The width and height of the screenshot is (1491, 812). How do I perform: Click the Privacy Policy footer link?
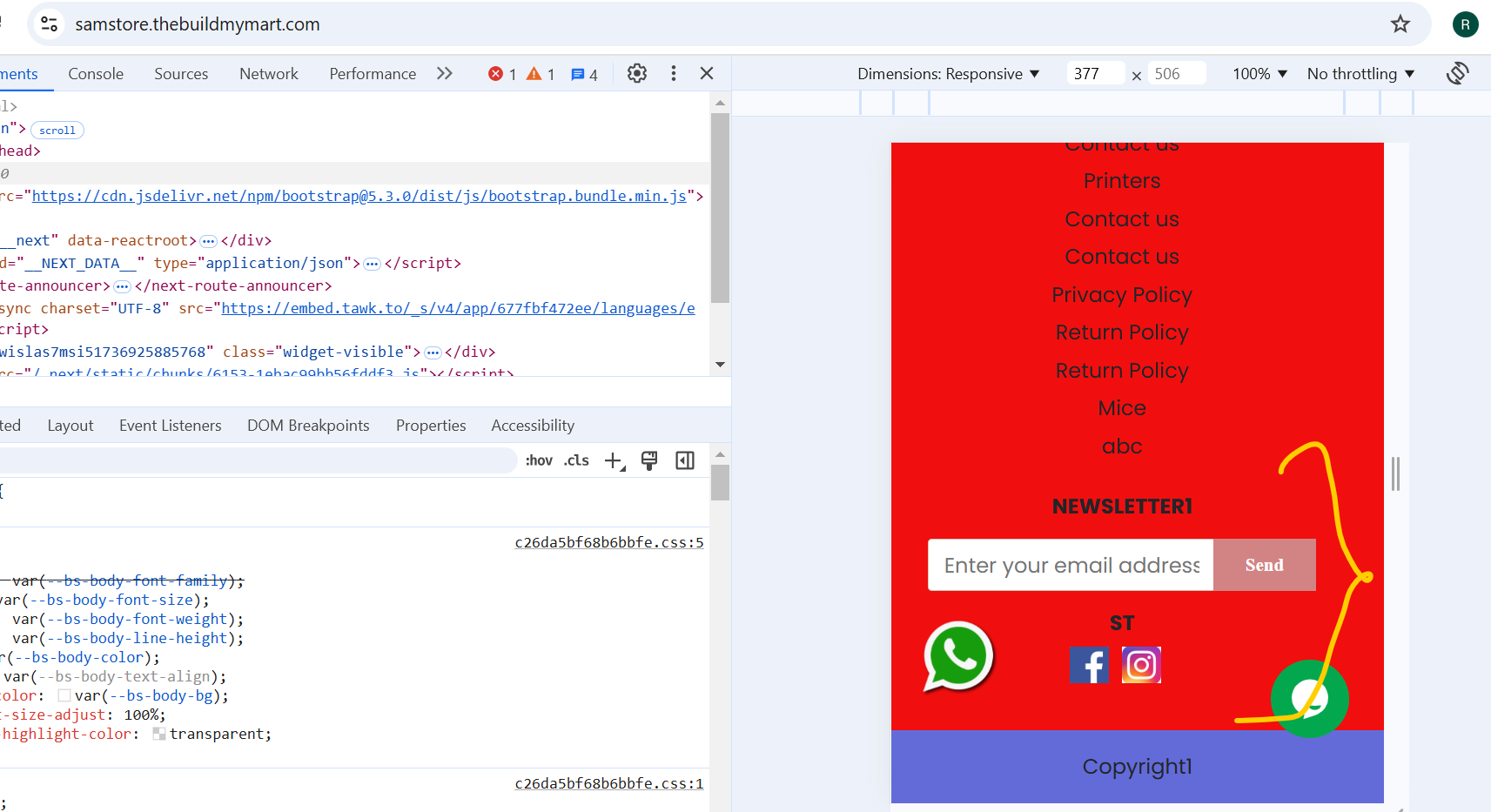point(1122,295)
